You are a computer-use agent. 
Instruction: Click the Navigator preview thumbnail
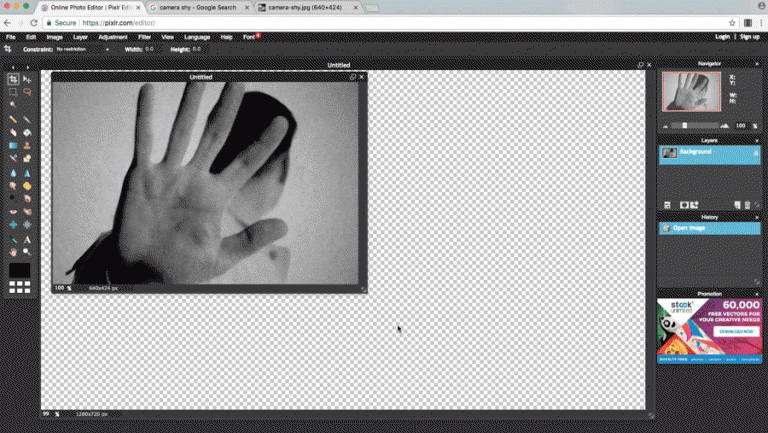pos(691,92)
